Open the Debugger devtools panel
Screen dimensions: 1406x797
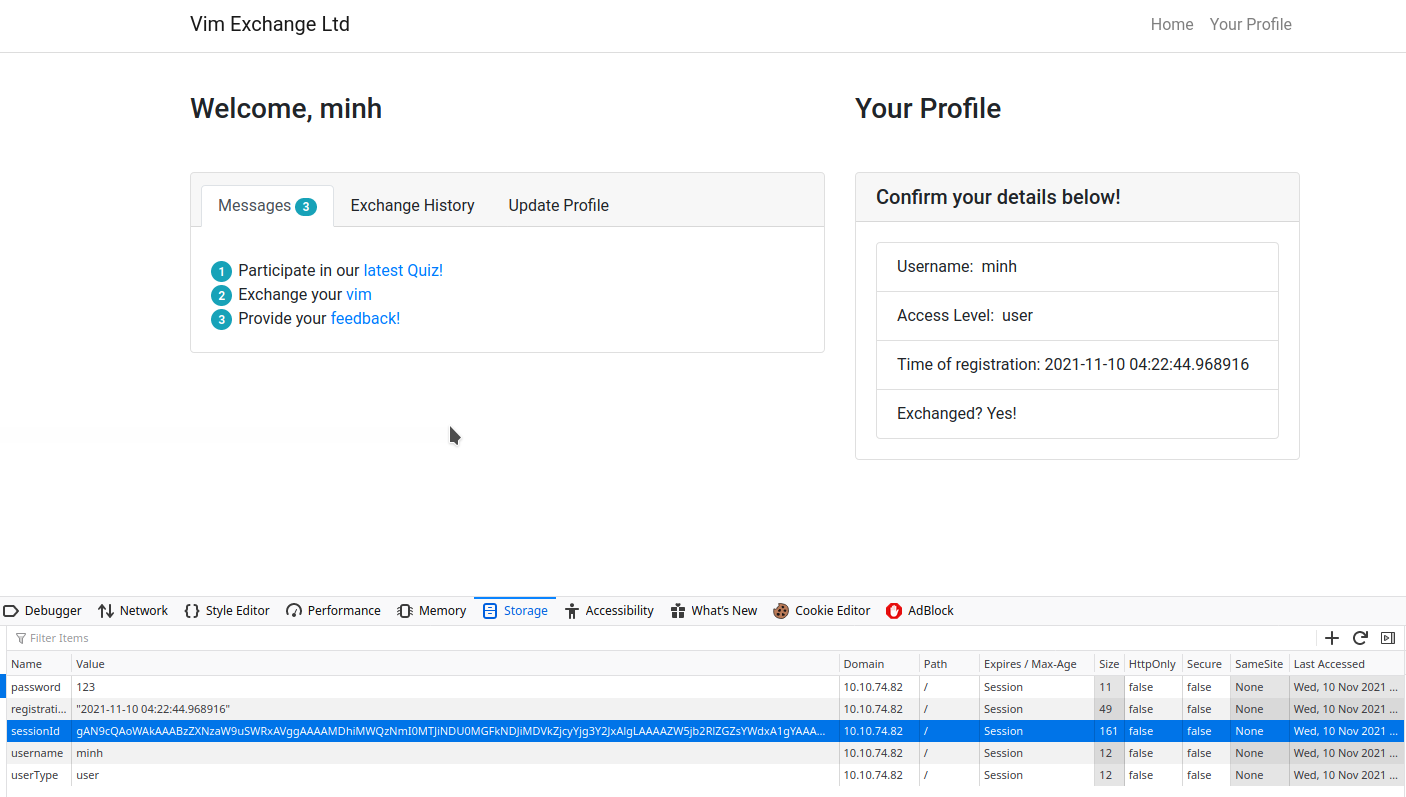tap(43, 611)
